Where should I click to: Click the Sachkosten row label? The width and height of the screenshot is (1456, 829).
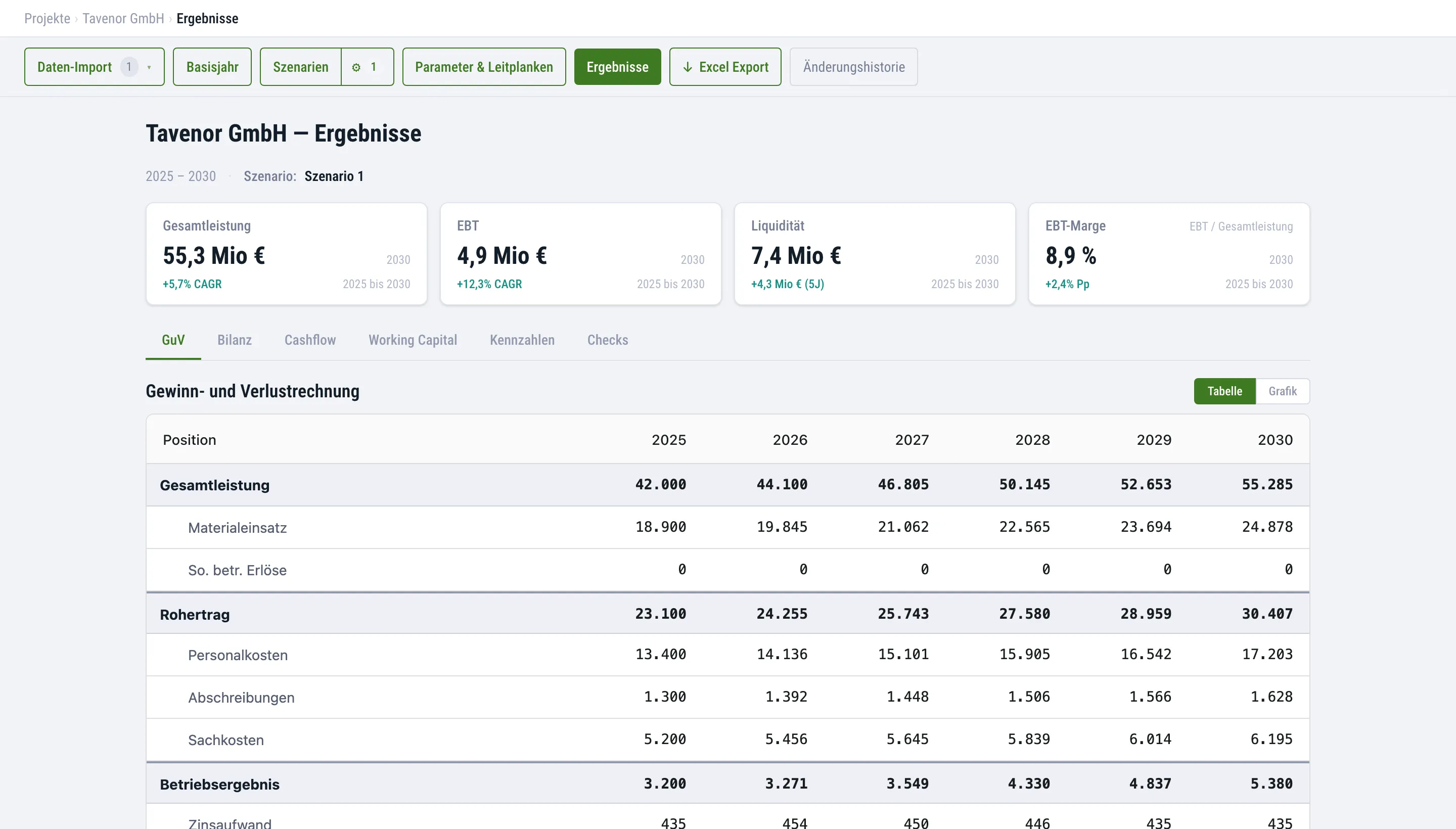click(x=226, y=740)
